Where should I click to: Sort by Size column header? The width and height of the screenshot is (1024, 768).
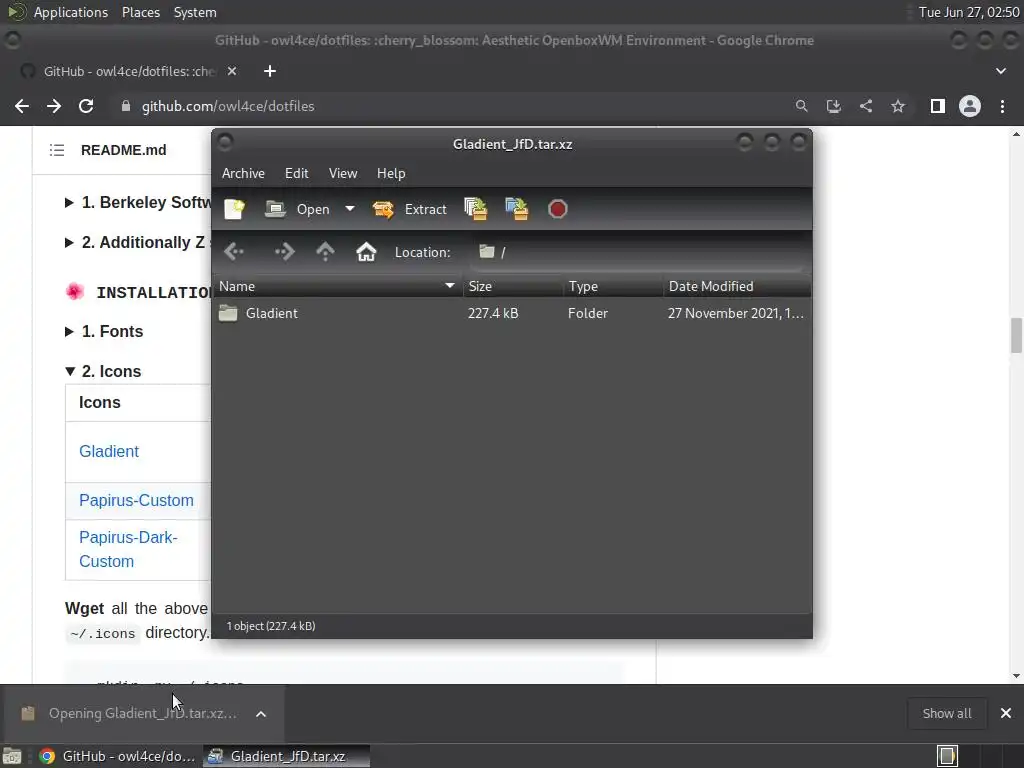(x=513, y=286)
